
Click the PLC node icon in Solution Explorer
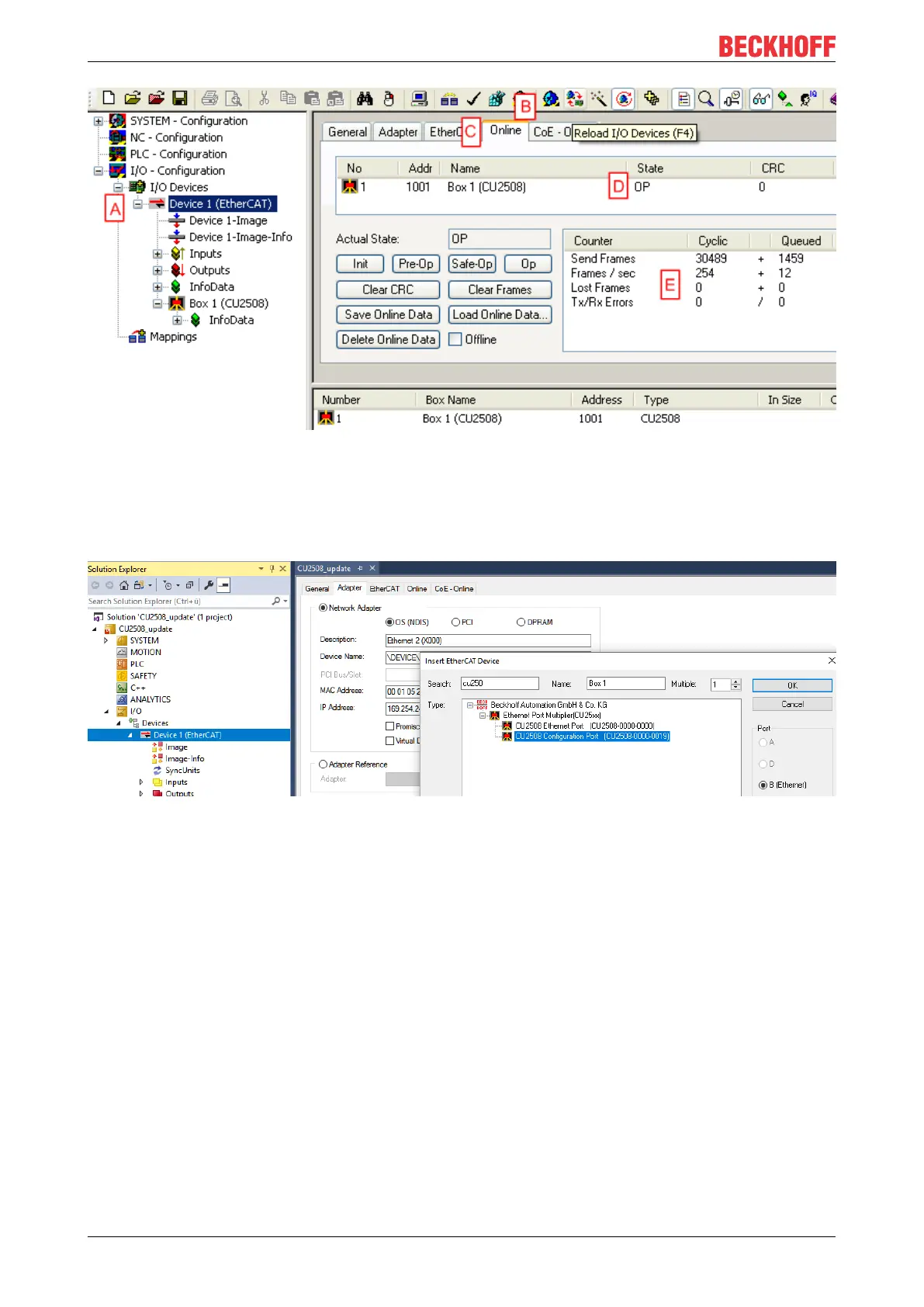[122, 664]
